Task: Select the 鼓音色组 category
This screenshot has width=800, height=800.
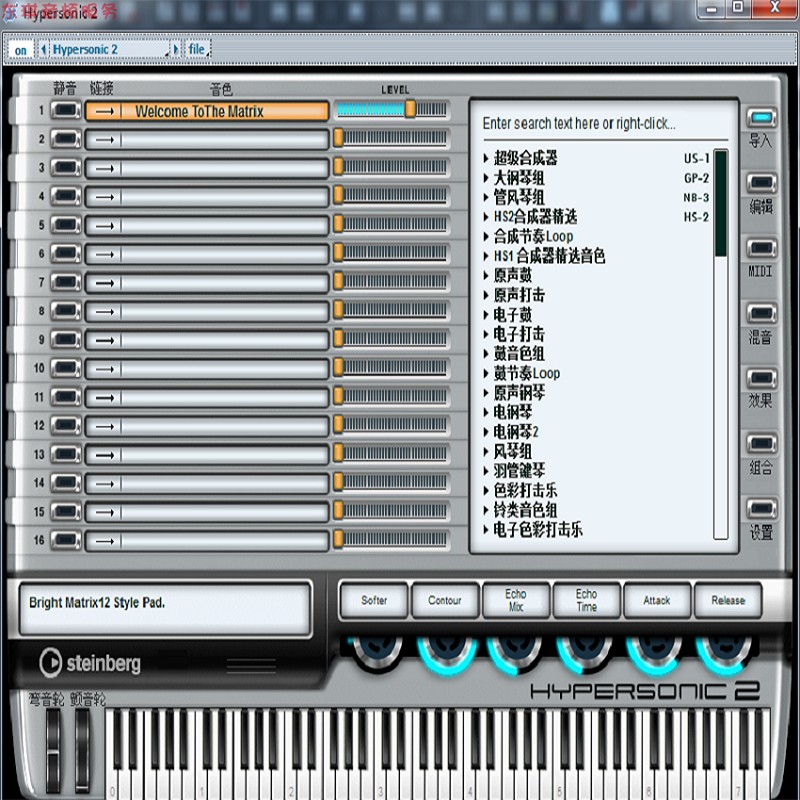Action: tap(519, 354)
